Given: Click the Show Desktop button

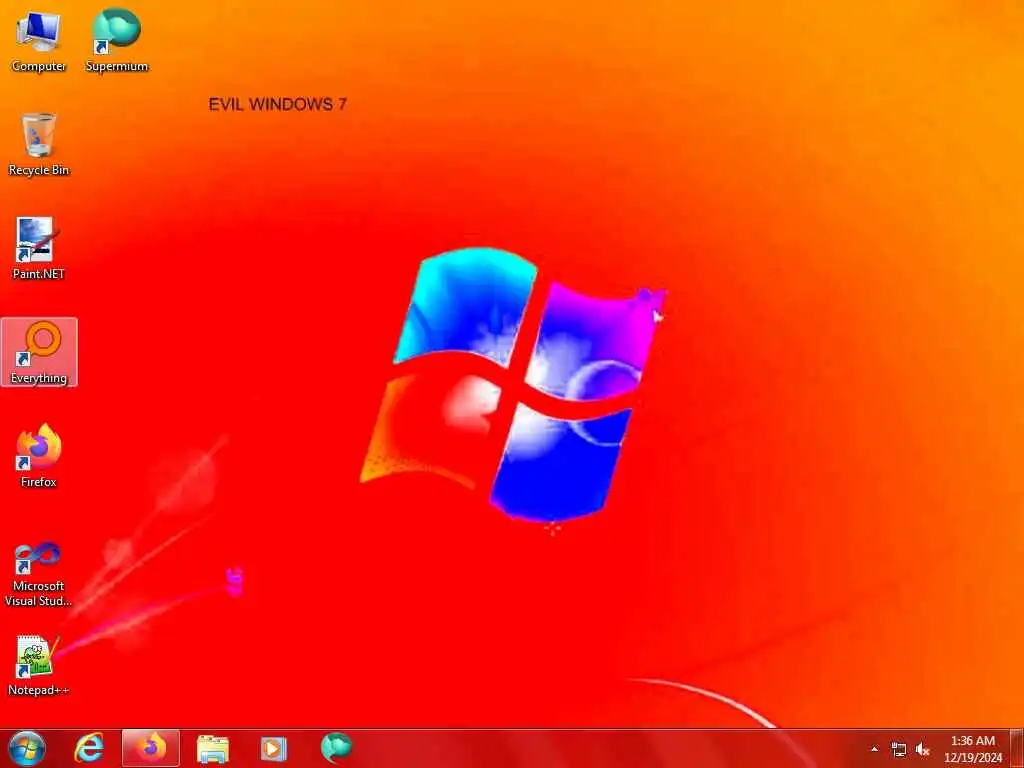Looking at the screenshot, I should click(x=1017, y=749).
